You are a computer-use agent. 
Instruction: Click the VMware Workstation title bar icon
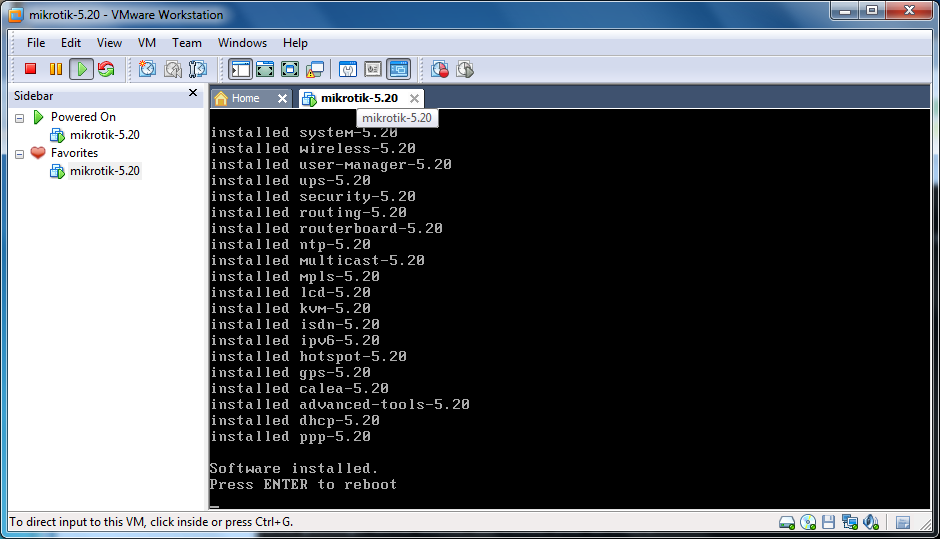[x=16, y=14]
